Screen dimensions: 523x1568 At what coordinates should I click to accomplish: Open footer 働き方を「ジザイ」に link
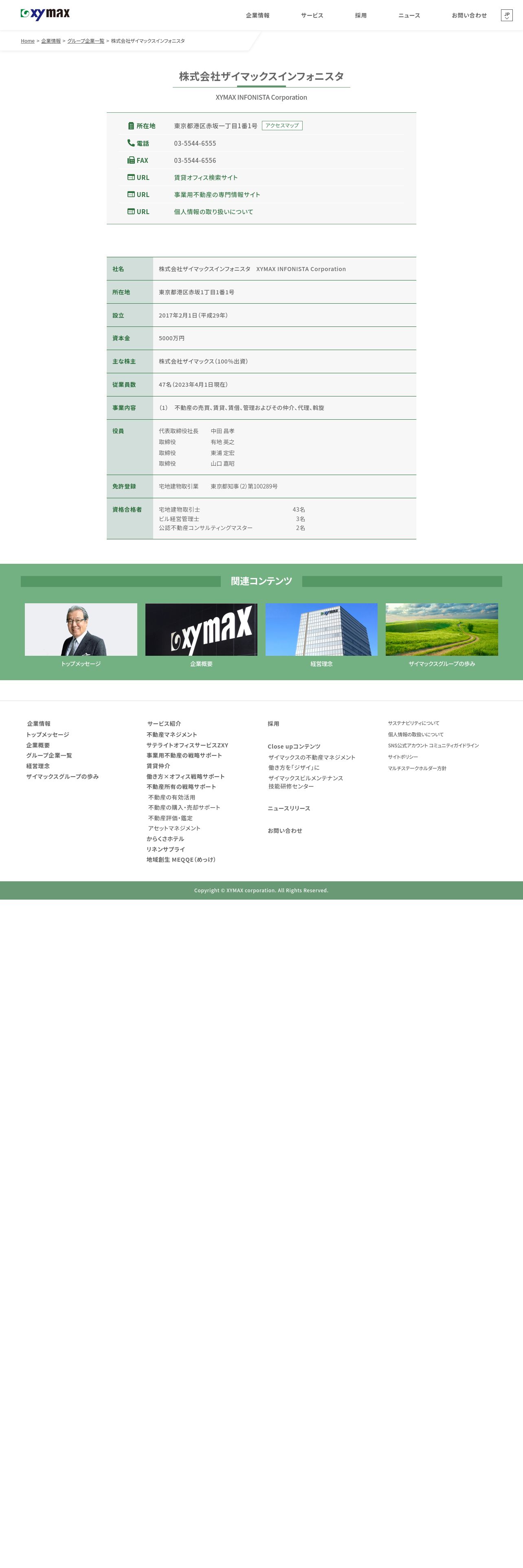pos(294,768)
